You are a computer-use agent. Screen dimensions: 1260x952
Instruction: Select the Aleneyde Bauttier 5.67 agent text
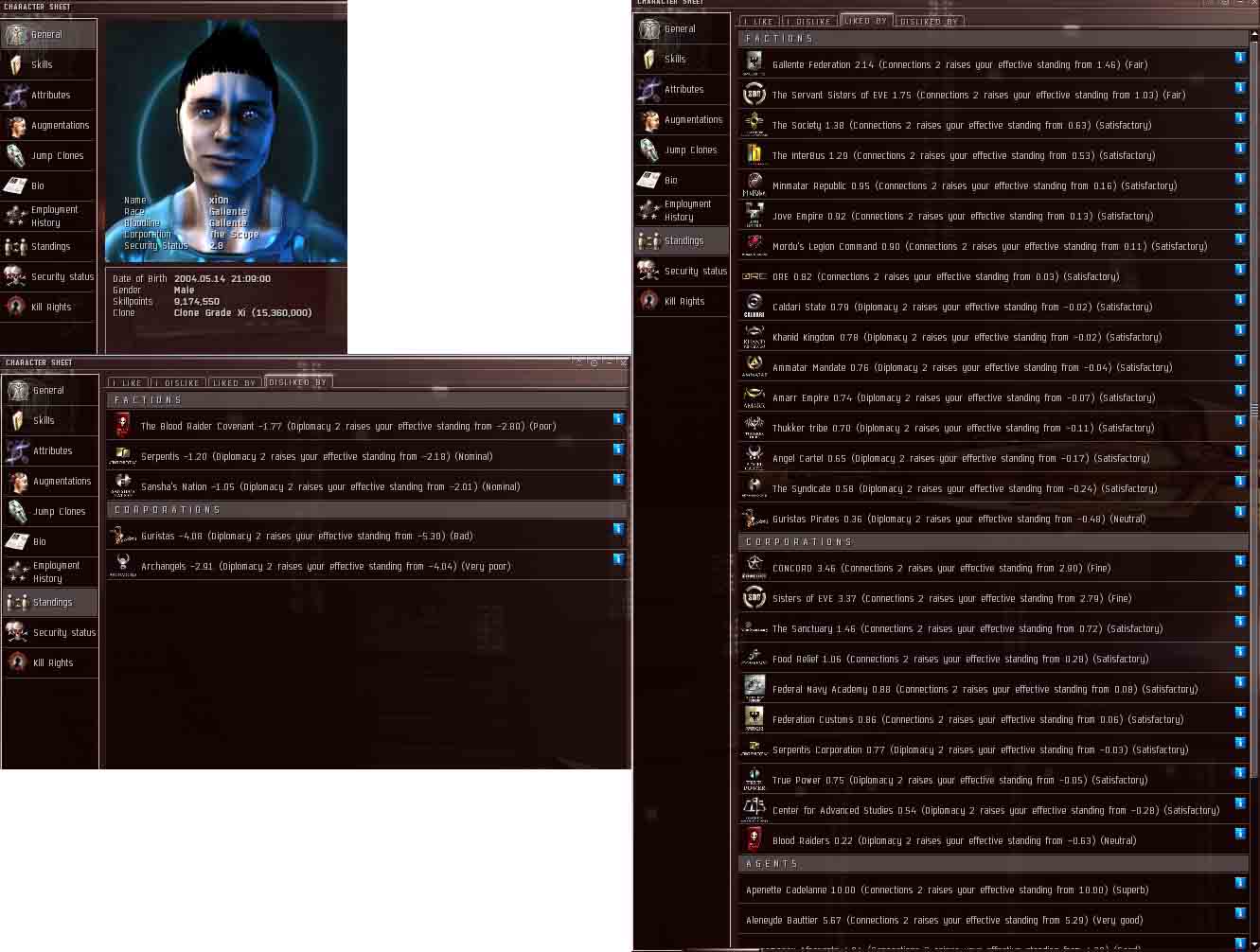tap(944, 920)
